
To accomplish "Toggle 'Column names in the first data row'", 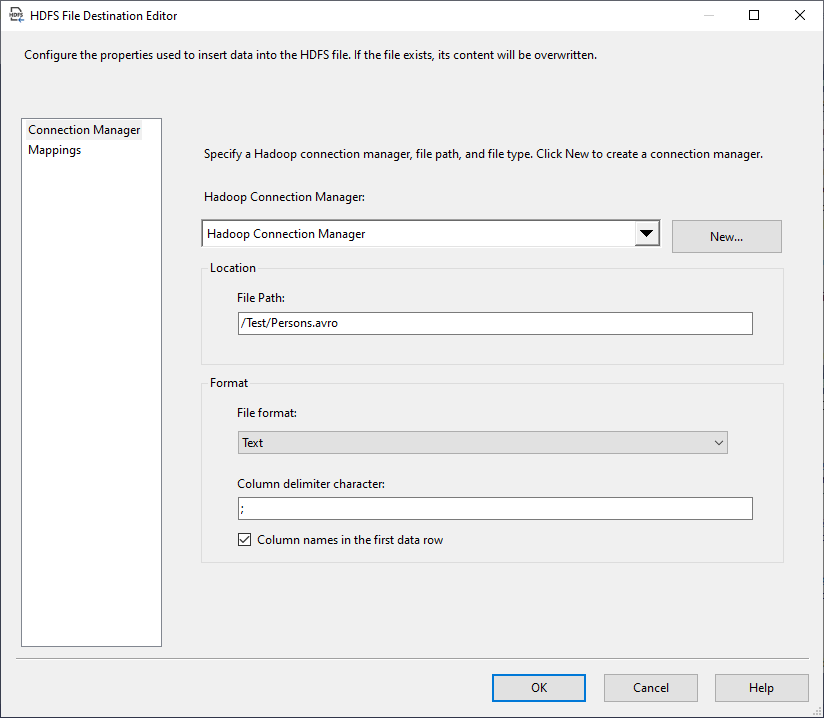I will pyautogui.click(x=245, y=539).
